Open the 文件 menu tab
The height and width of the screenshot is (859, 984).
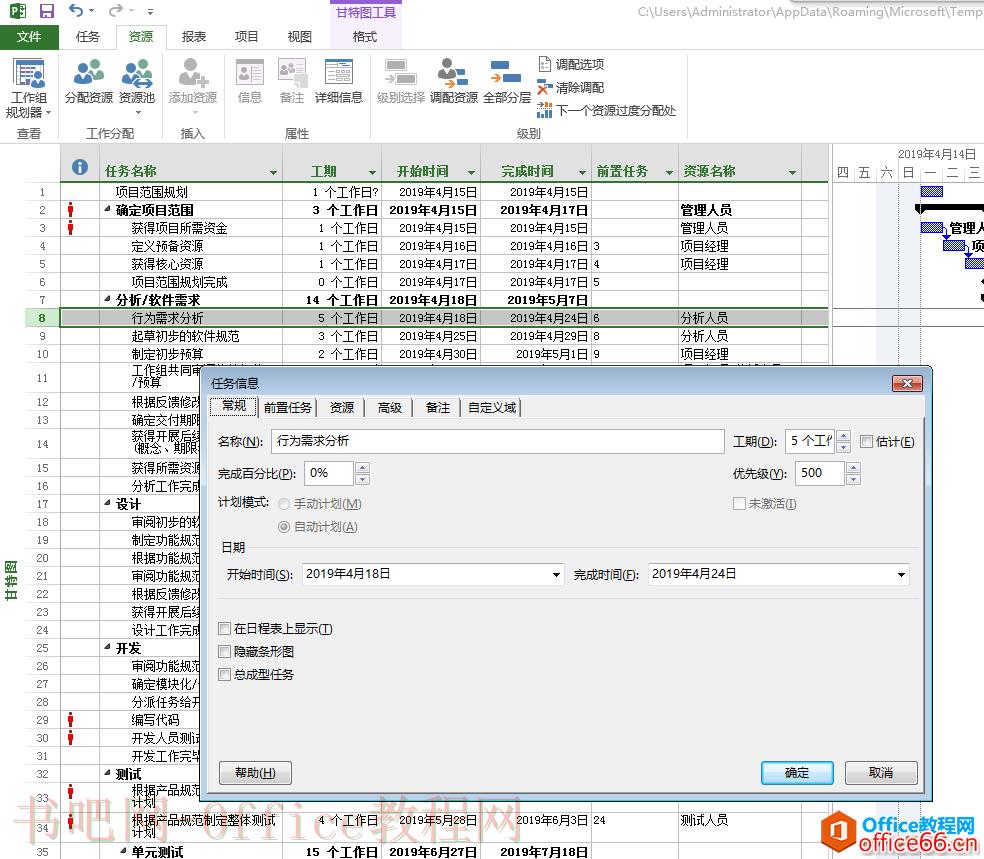click(29, 37)
